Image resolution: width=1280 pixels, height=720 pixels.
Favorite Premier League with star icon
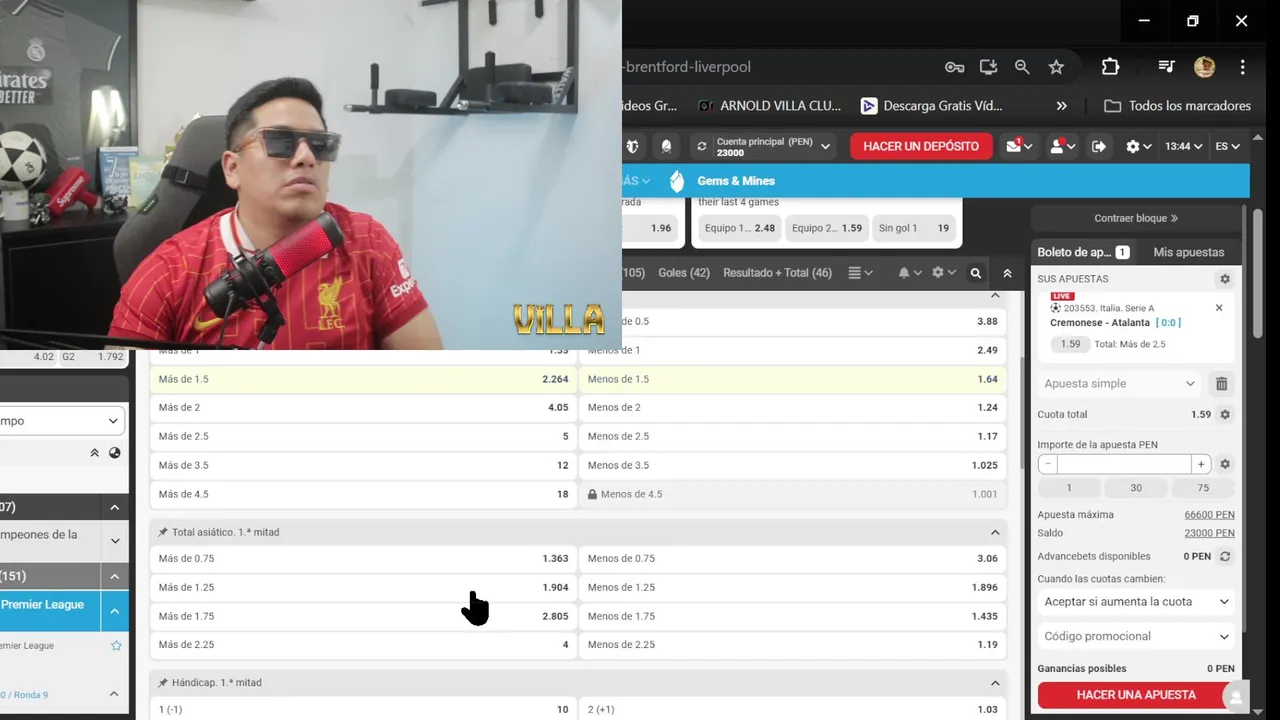point(116,646)
